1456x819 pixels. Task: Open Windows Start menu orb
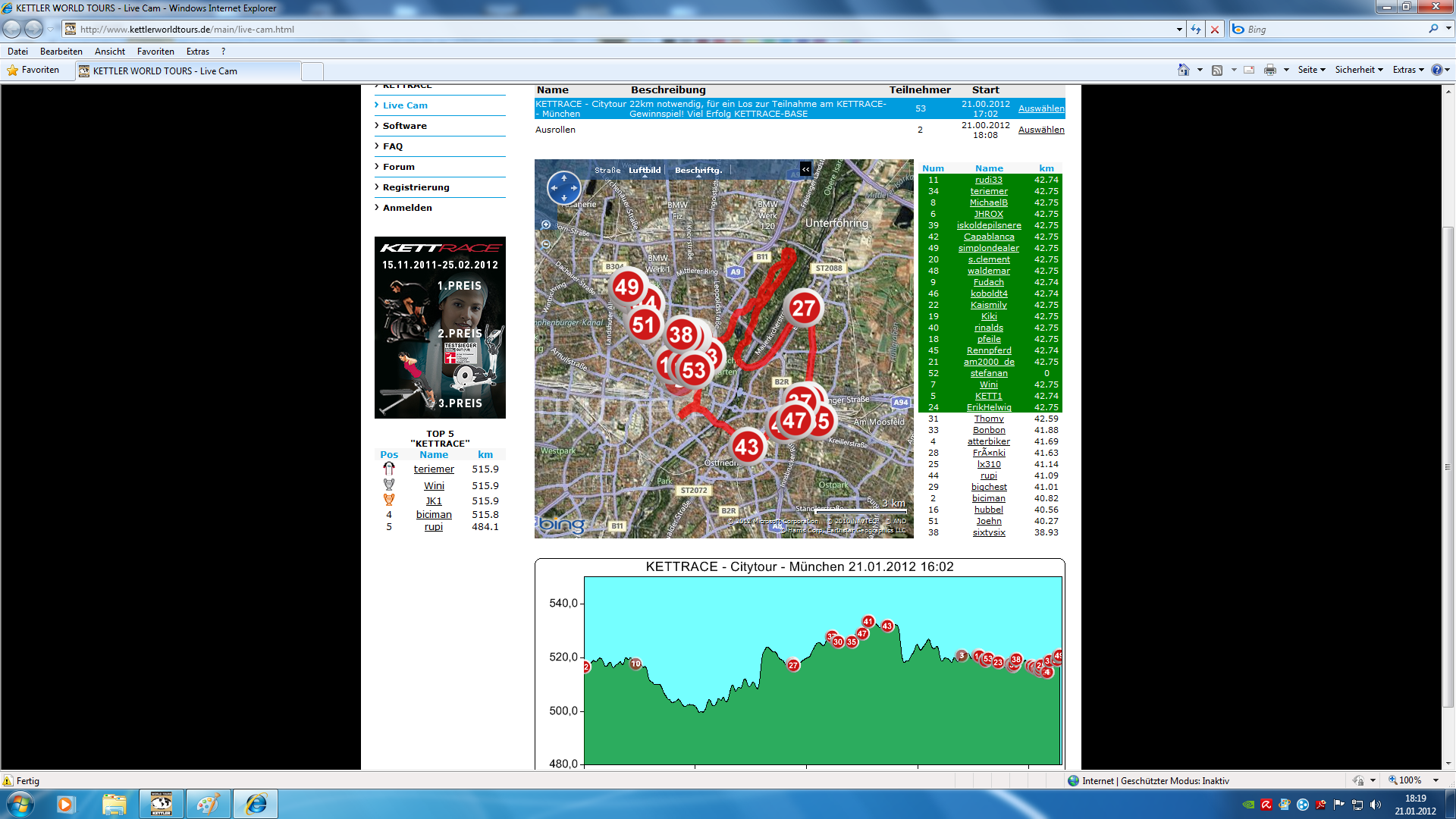(20, 804)
